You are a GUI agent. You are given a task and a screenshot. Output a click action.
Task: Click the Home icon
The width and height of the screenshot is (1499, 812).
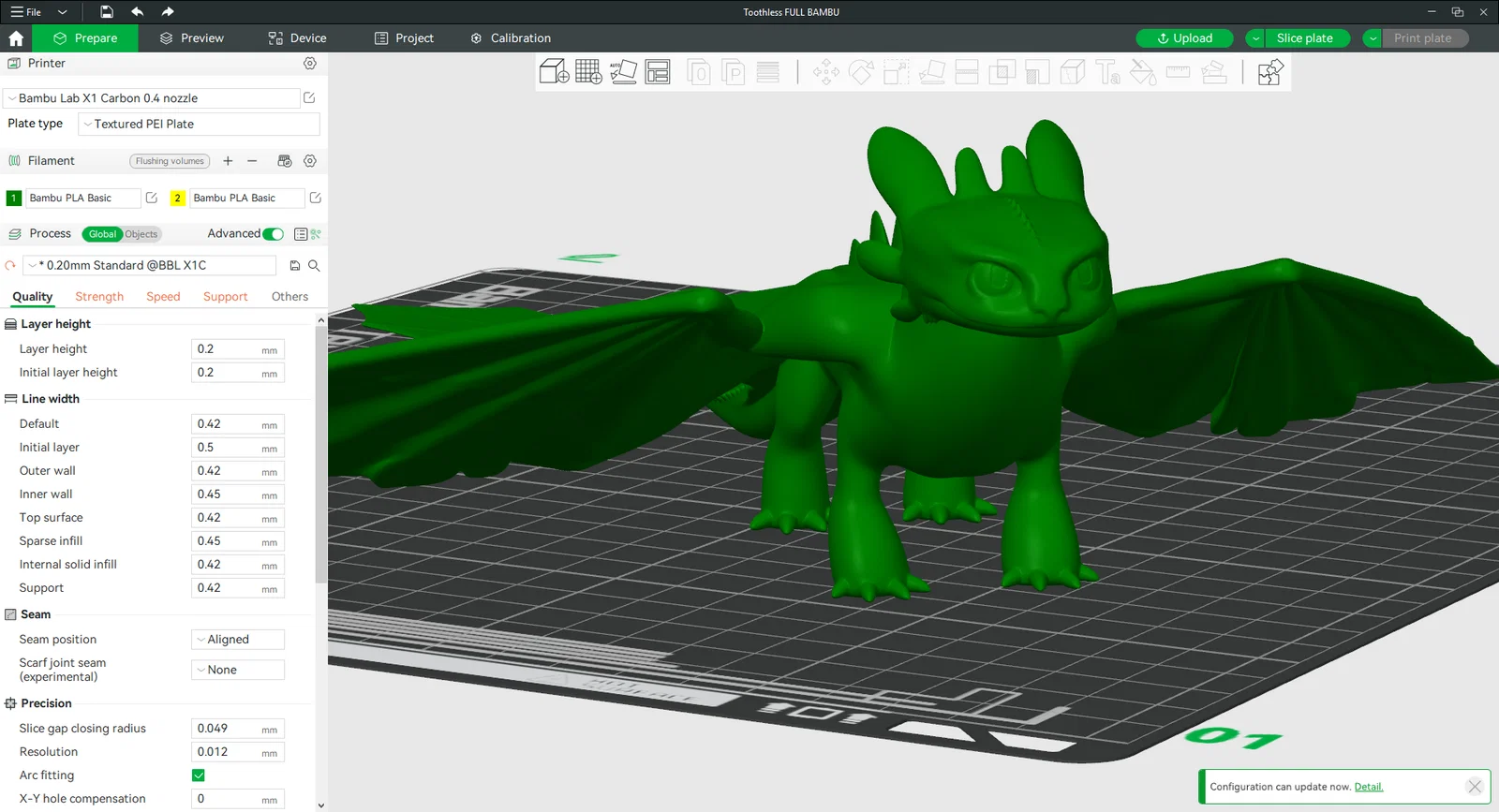[16, 38]
